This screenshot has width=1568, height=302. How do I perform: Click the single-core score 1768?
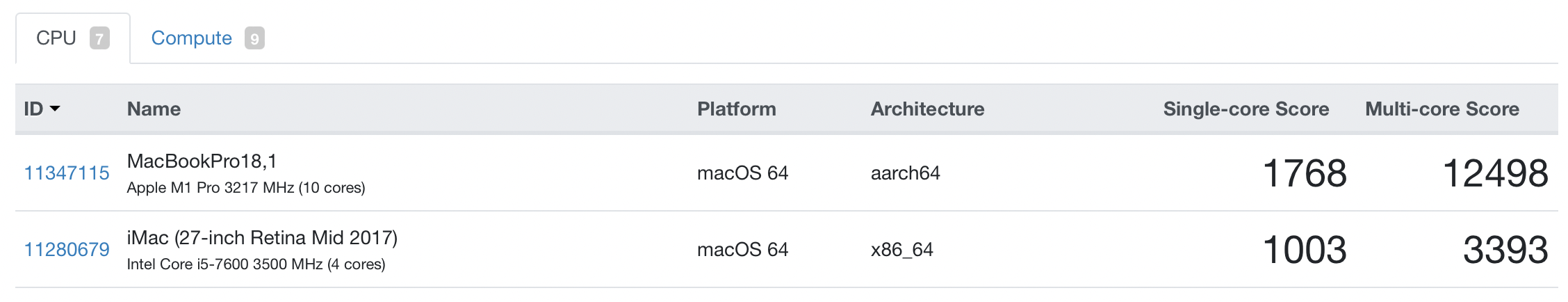[1304, 173]
